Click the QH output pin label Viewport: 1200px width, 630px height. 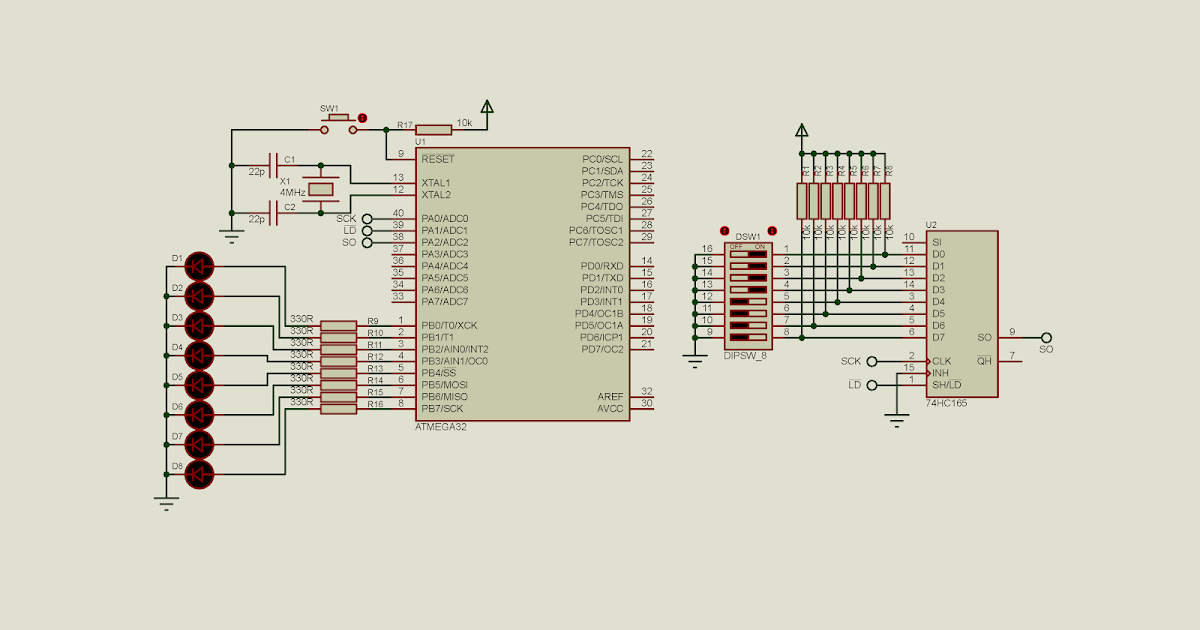coord(984,361)
